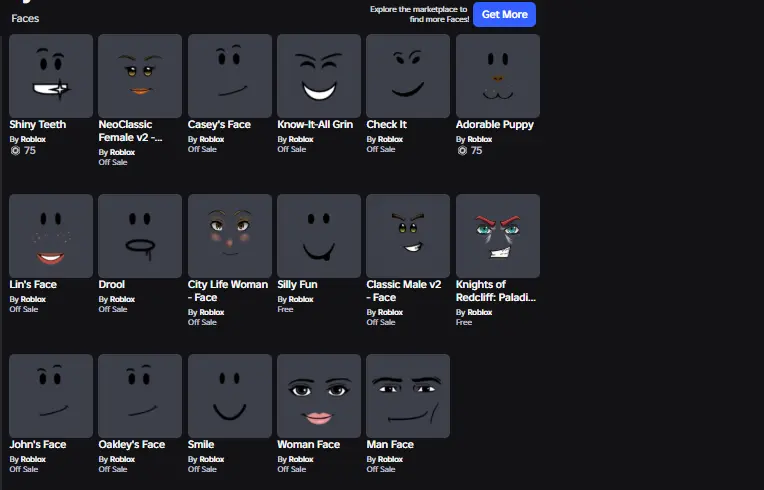Click the Get More button
Screen dimensions: 764x490
click(x=504, y=14)
